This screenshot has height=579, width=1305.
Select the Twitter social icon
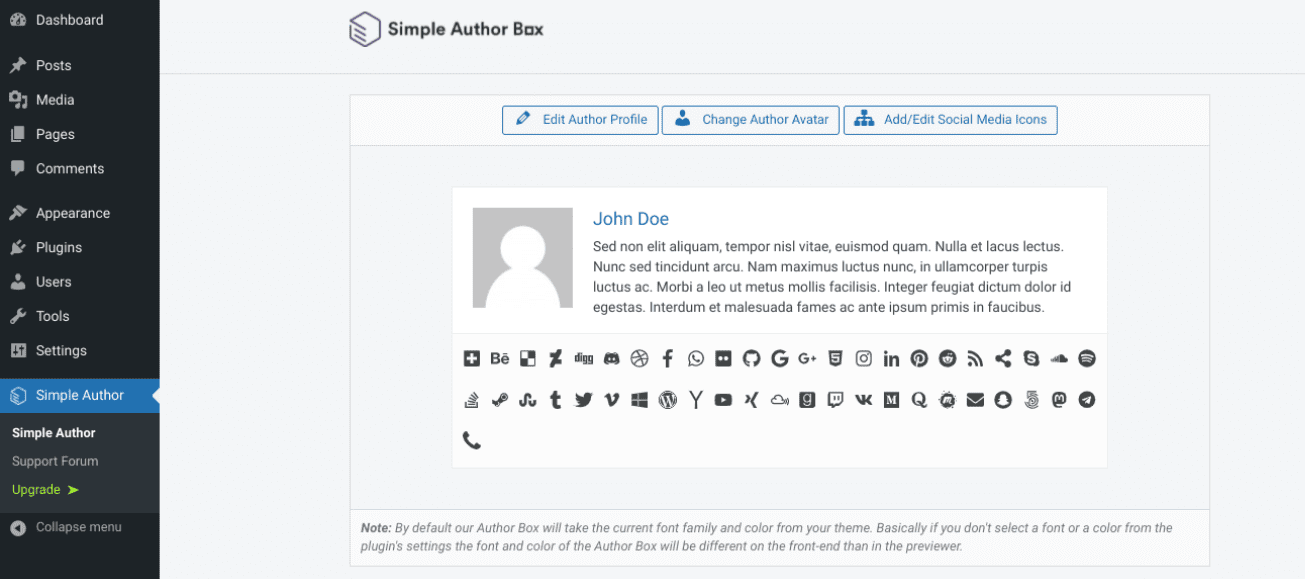583,399
